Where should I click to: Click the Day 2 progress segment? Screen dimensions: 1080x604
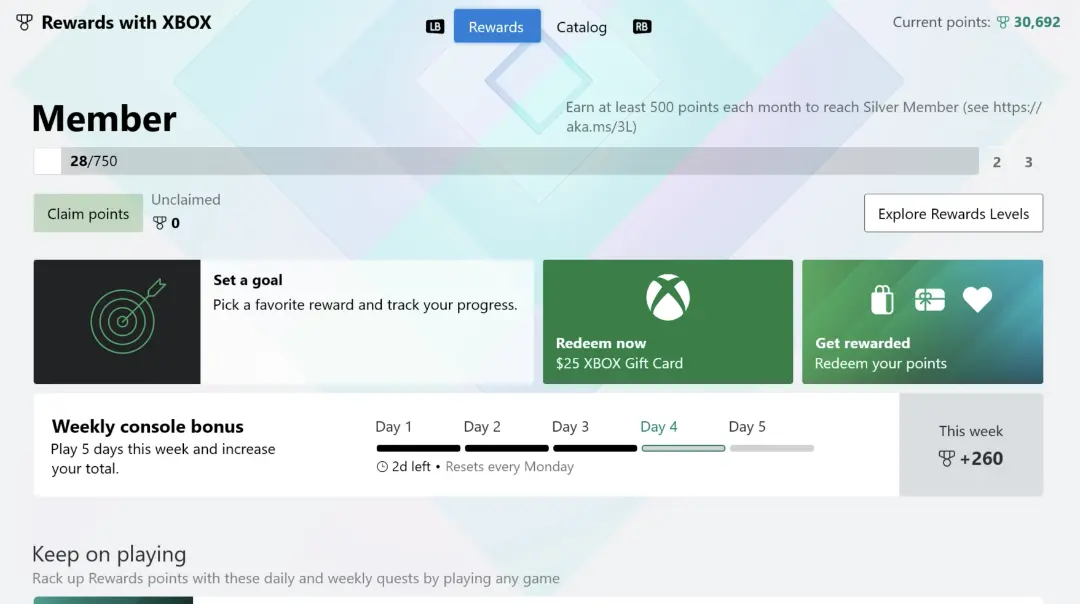tap(507, 448)
